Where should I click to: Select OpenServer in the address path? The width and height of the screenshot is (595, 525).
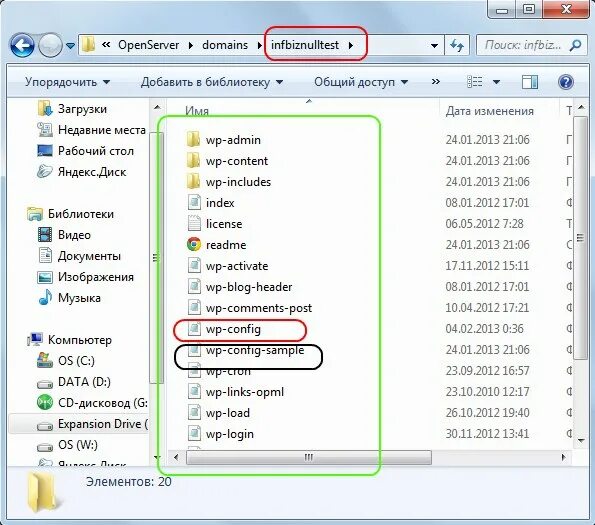coord(148,45)
